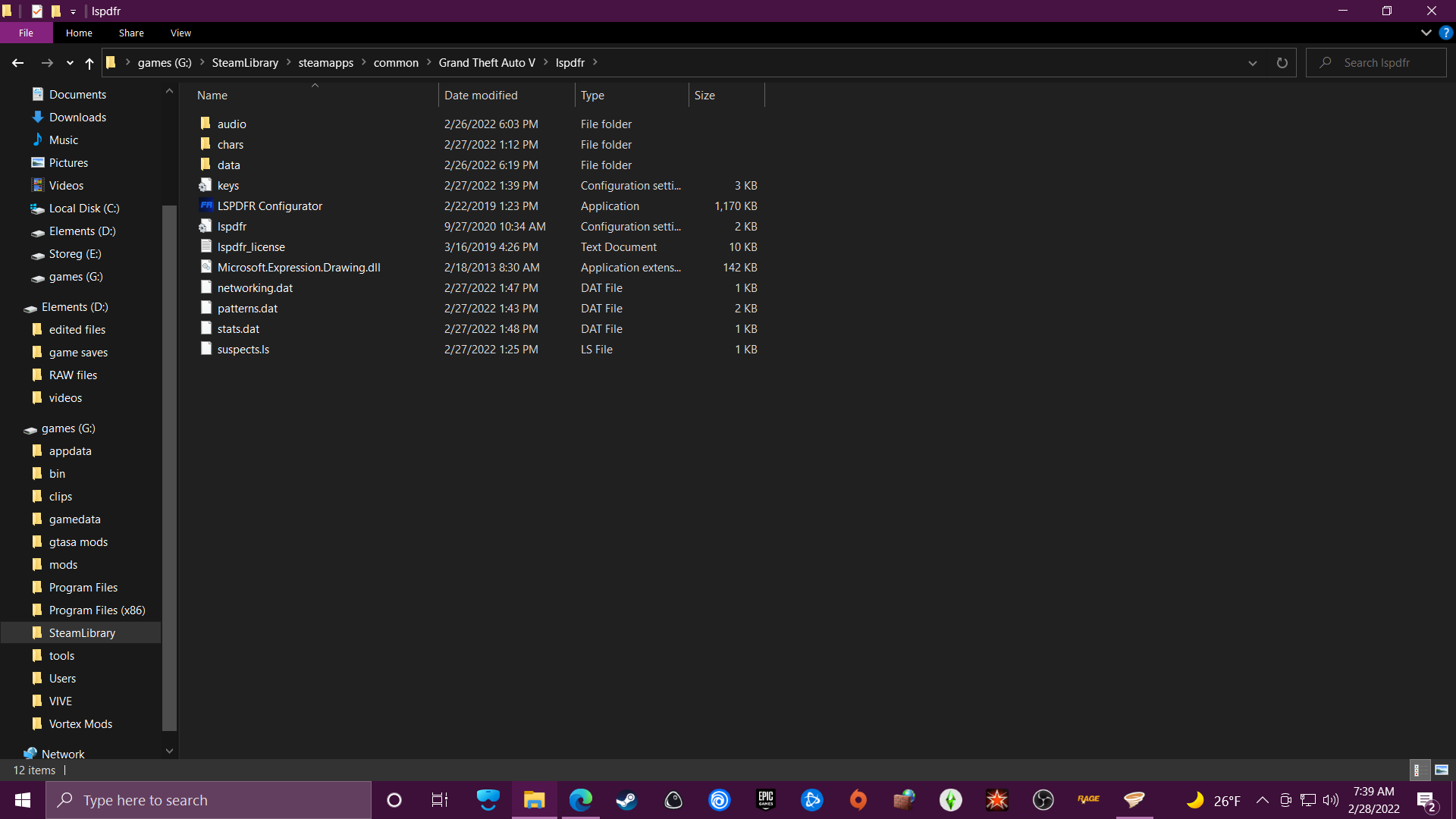Open the View ribbon tab
Viewport: 1456px width, 819px height.
[180, 33]
